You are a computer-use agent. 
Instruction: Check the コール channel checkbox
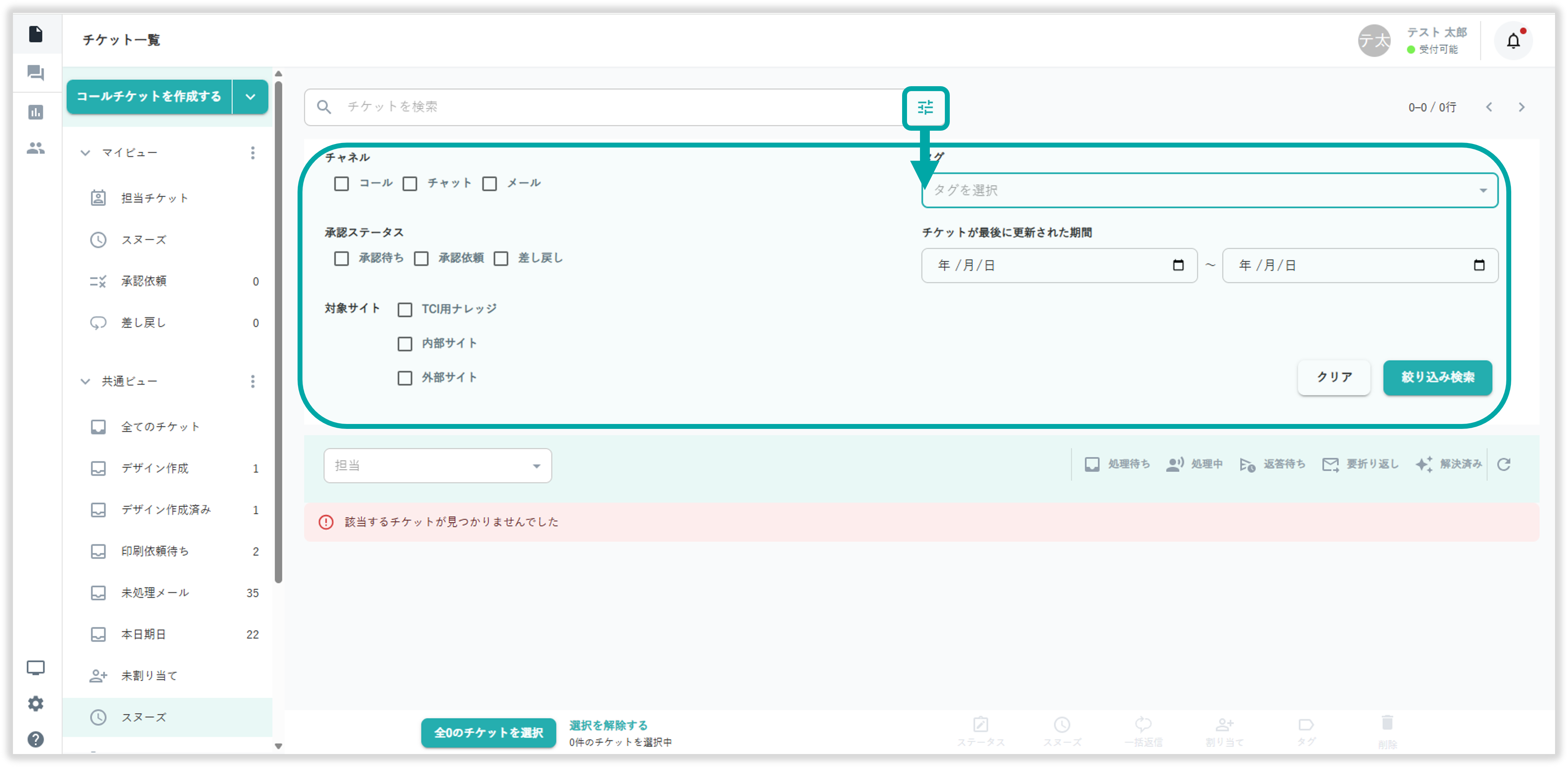pyautogui.click(x=341, y=183)
